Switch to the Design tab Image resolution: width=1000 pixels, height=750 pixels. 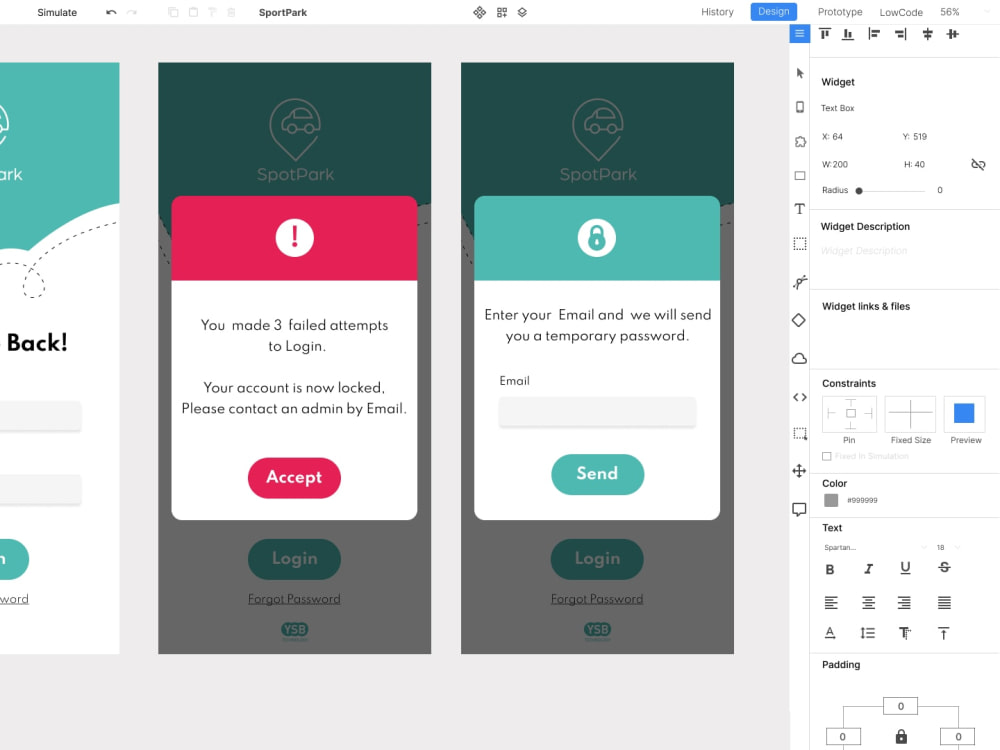coord(774,11)
